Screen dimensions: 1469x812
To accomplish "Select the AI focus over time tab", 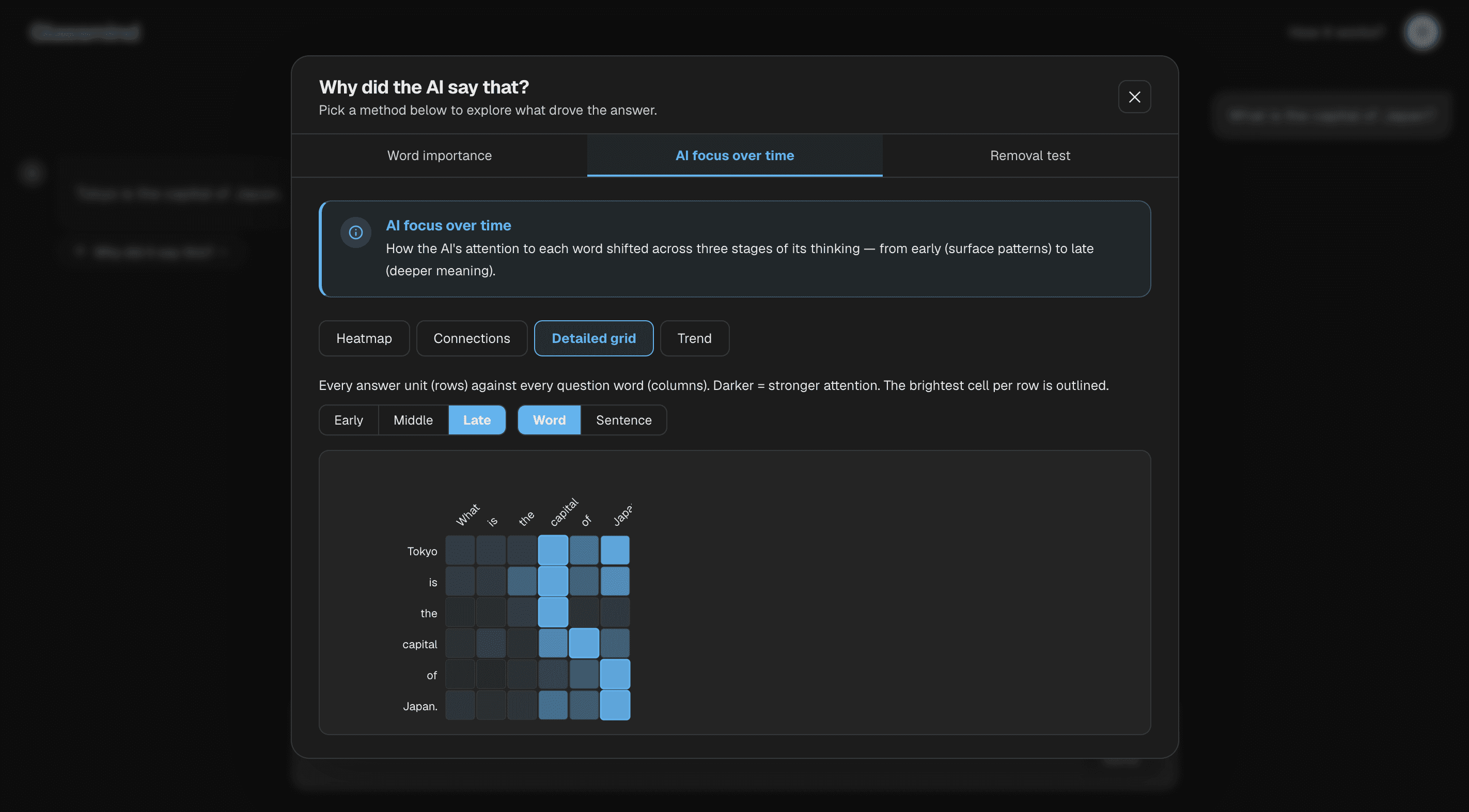I will tap(734, 155).
